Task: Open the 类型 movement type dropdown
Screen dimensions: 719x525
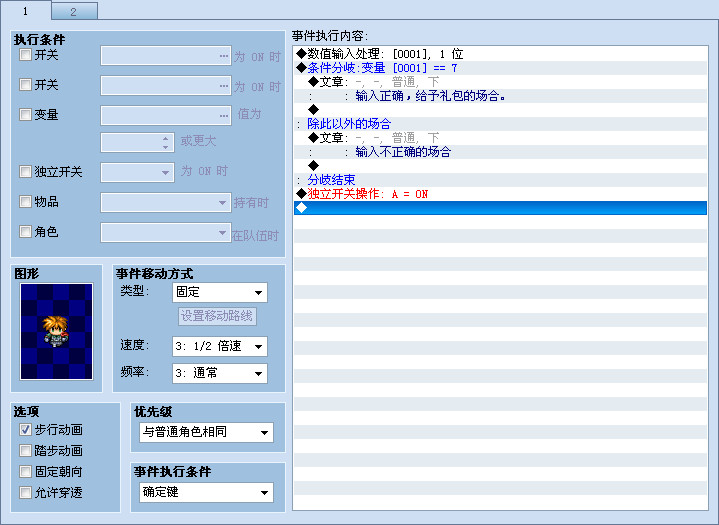Action: click(x=220, y=293)
